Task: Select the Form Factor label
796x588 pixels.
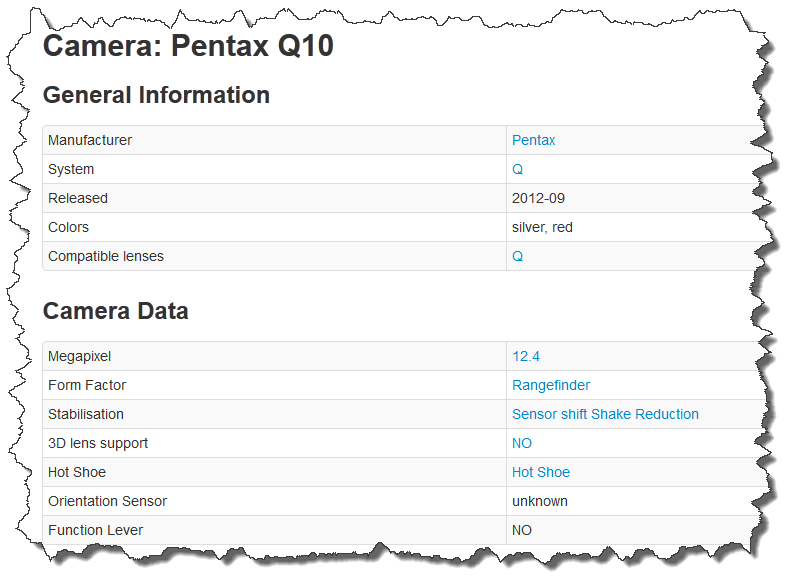Action: pyautogui.click(x=87, y=385)
